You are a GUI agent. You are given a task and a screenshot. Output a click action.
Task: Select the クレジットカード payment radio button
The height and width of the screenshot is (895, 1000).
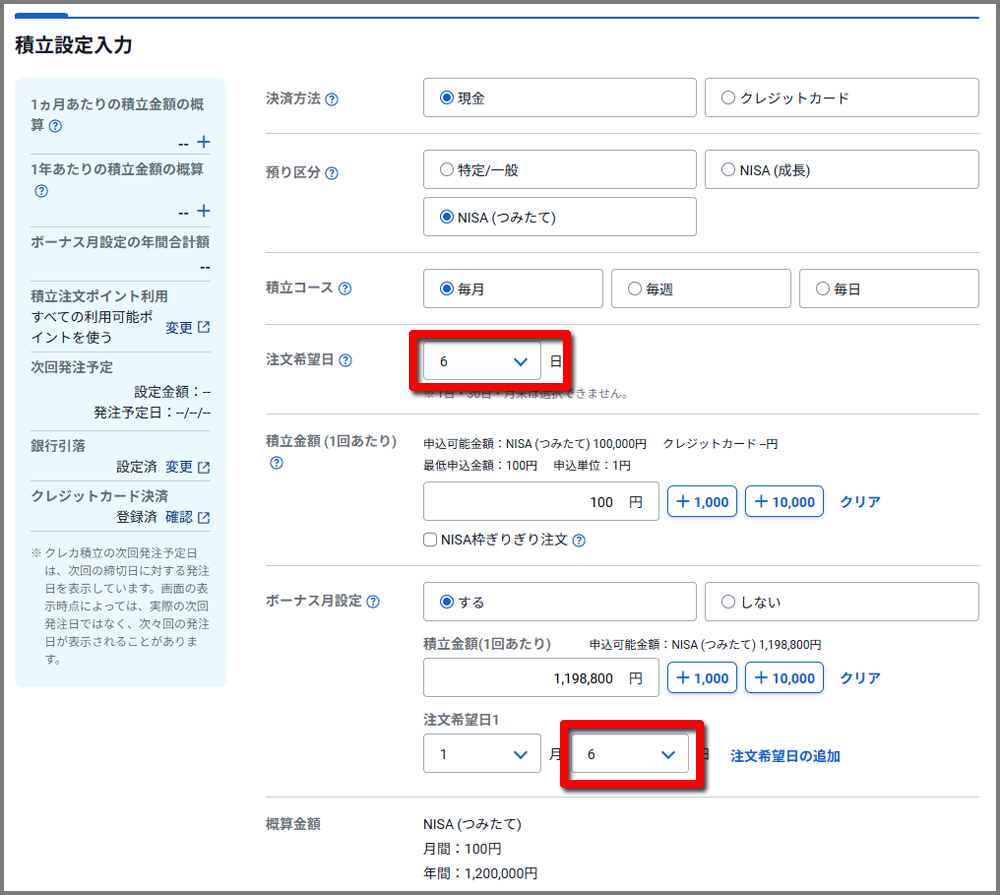tap(728, 97)
